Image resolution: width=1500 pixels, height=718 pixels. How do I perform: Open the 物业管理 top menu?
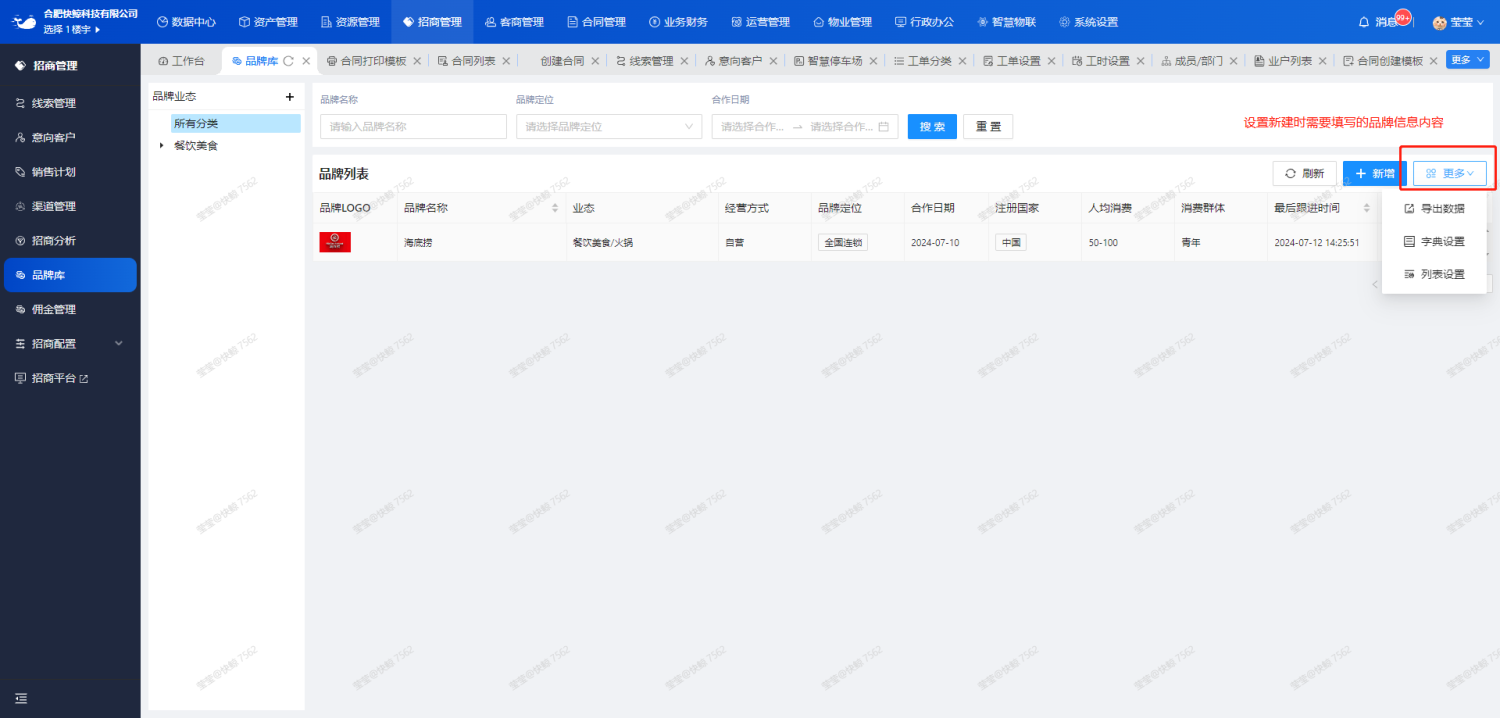(x=842, y=22)
